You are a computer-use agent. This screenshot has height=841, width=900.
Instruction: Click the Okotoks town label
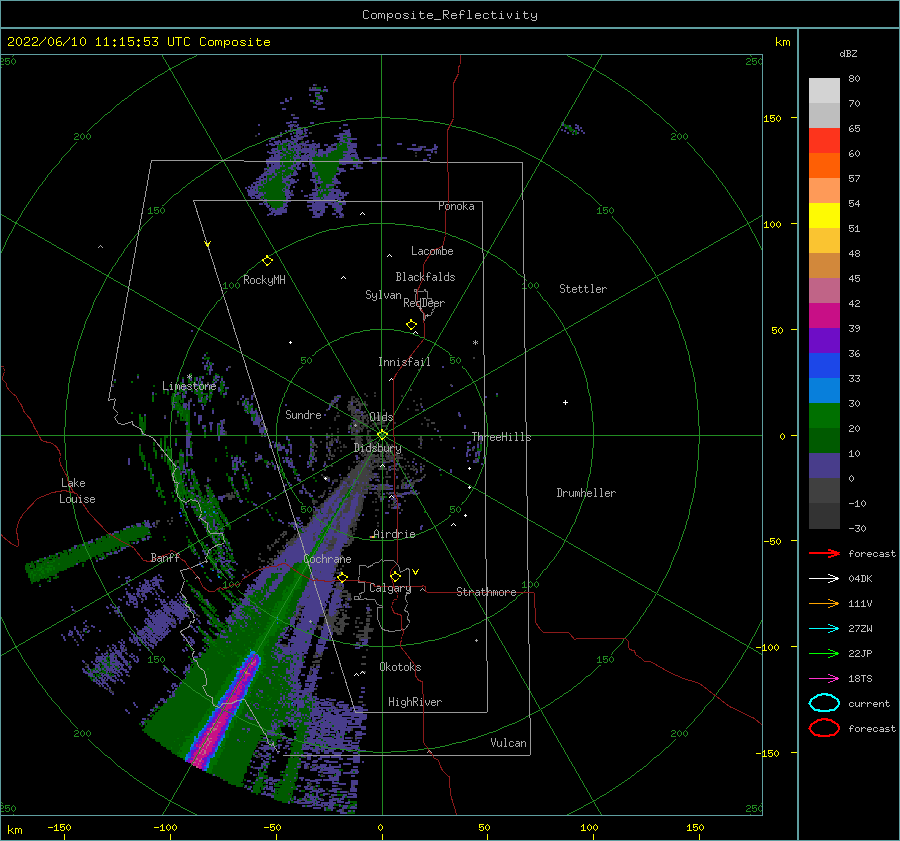click(x=400, y=668)
